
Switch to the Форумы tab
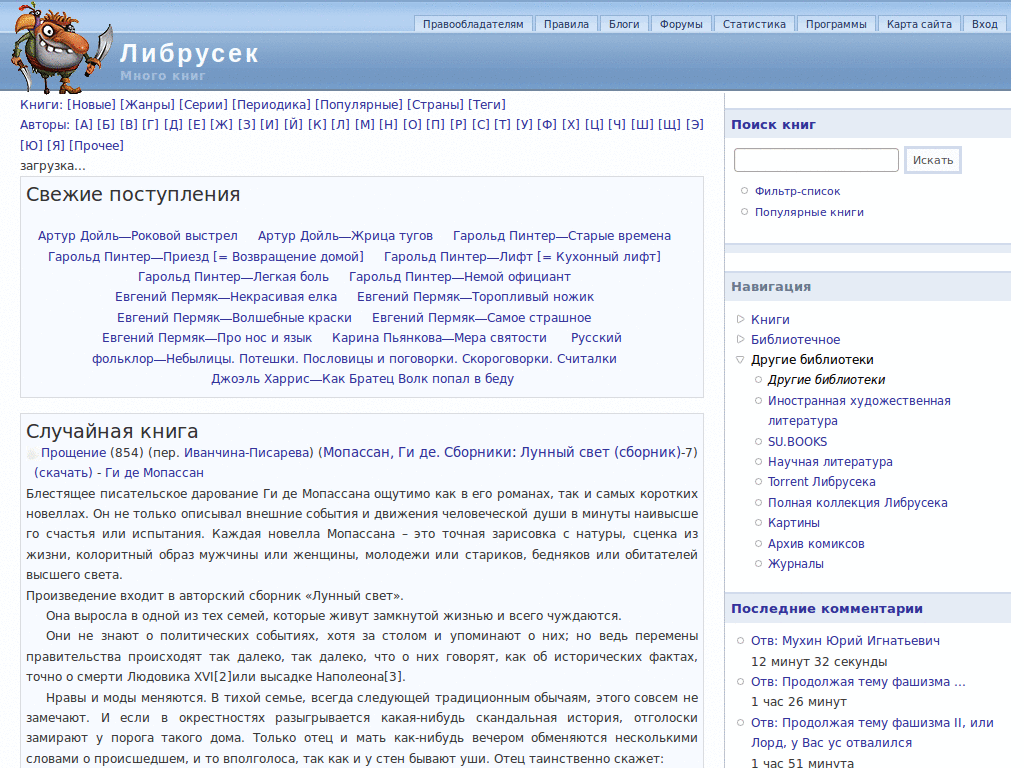(x=681, y=24)
